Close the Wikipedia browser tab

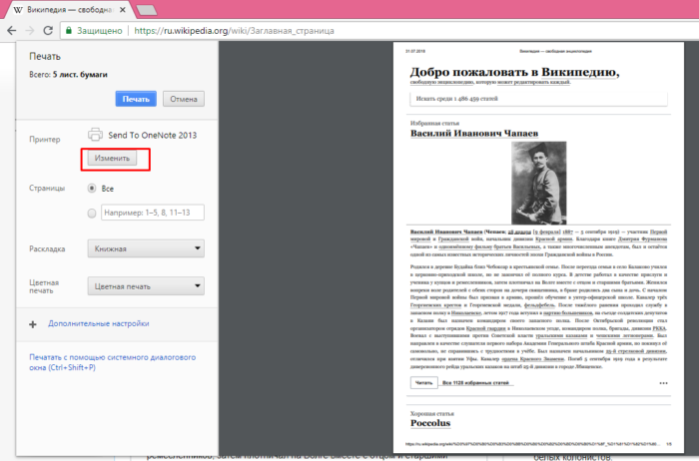pos(123,9)
